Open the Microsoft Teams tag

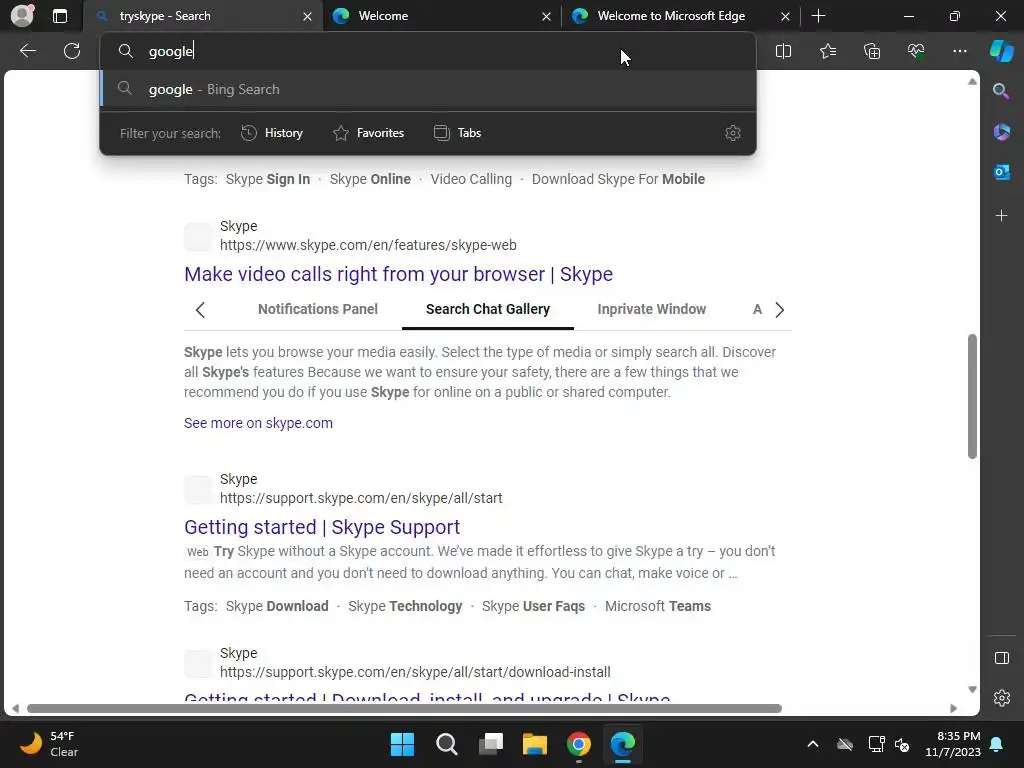coord(658,606)
